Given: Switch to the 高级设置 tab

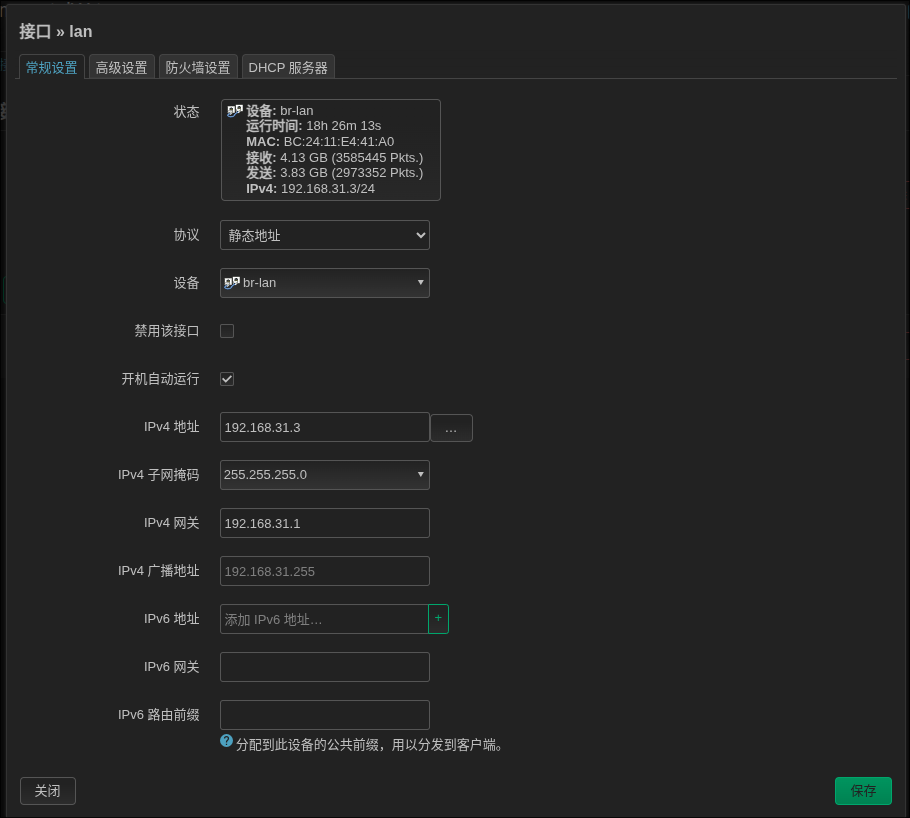Looking at the screenshot, I should click(122, 67).
